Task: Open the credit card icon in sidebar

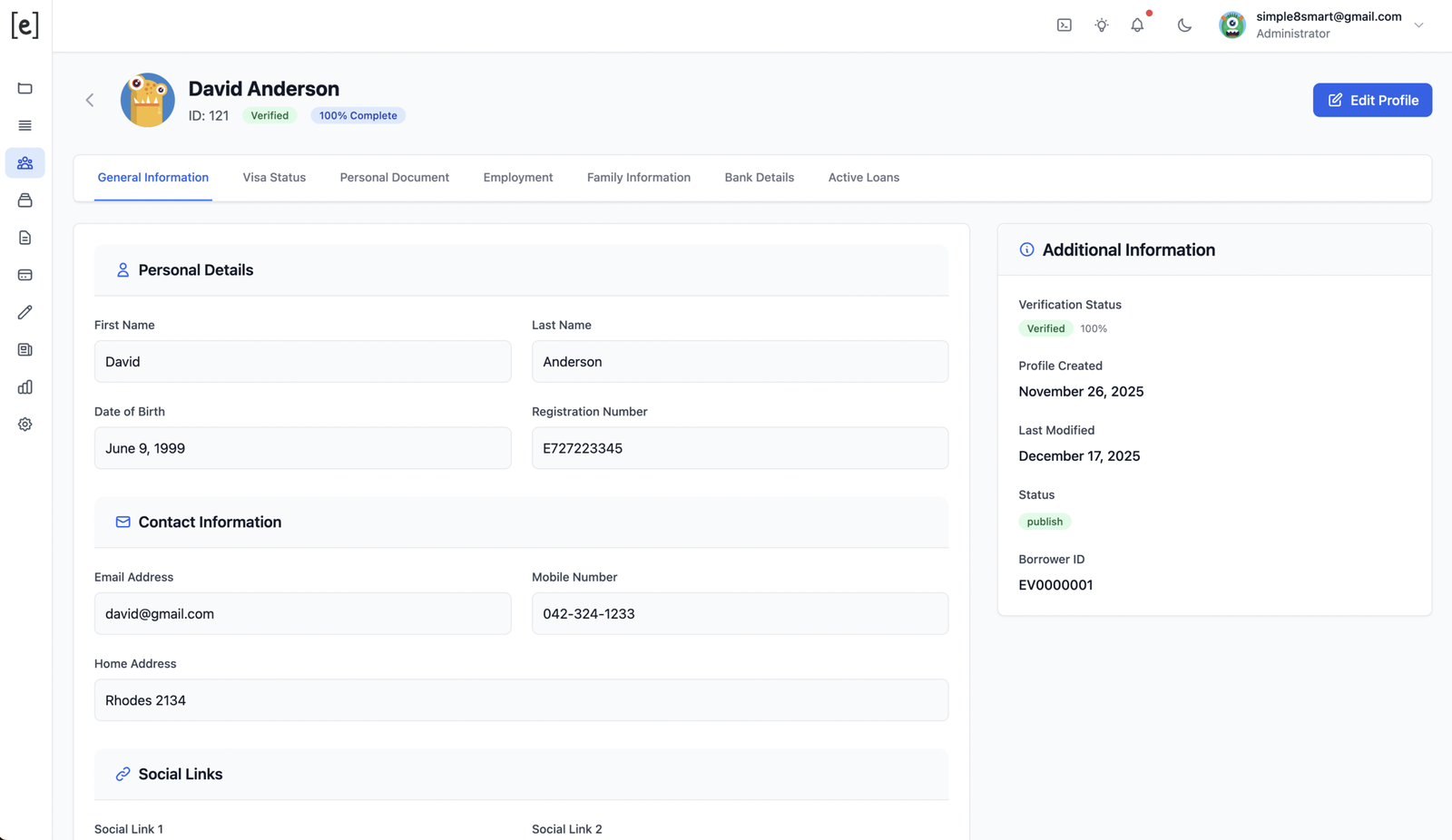Action: (25, 275)
